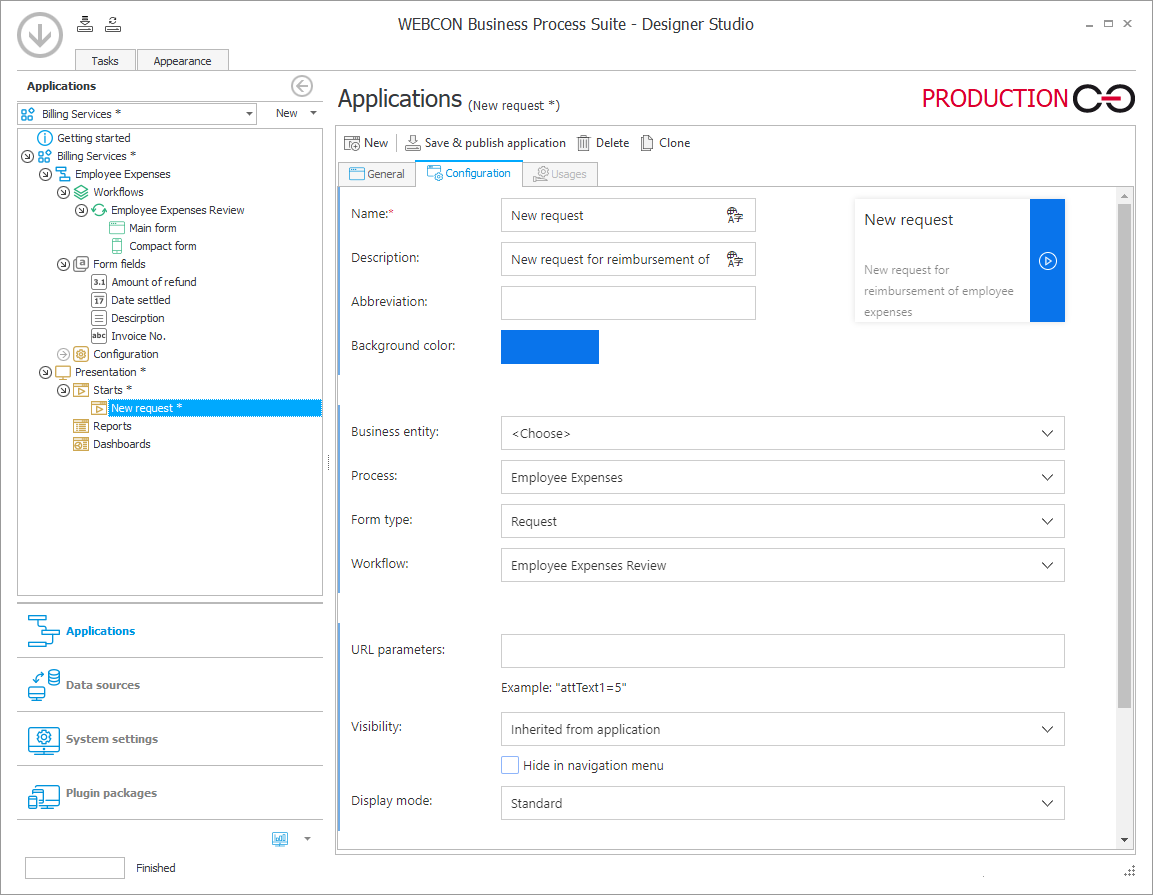This screenshot has width=1153, height=895.
Task: Collapse the Form fields node expander
Action: pos(63,265)
